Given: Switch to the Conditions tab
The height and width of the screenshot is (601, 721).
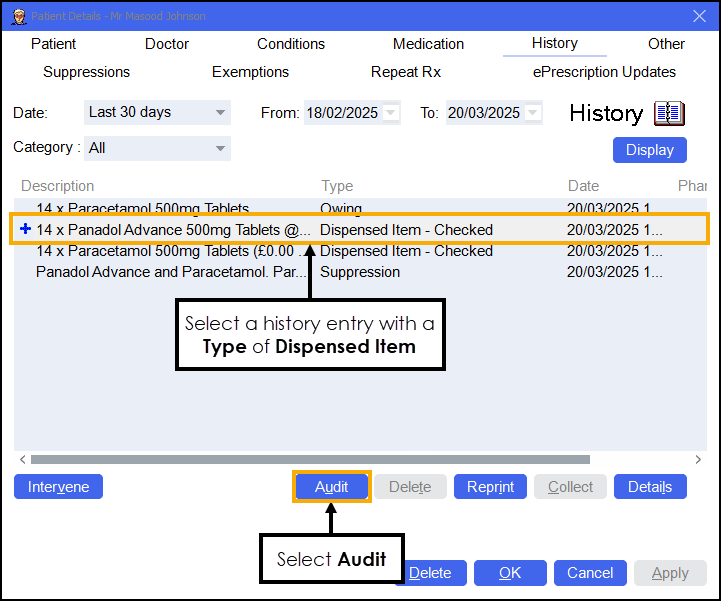Looking at the screenshot, I should [x=291, y=44].
